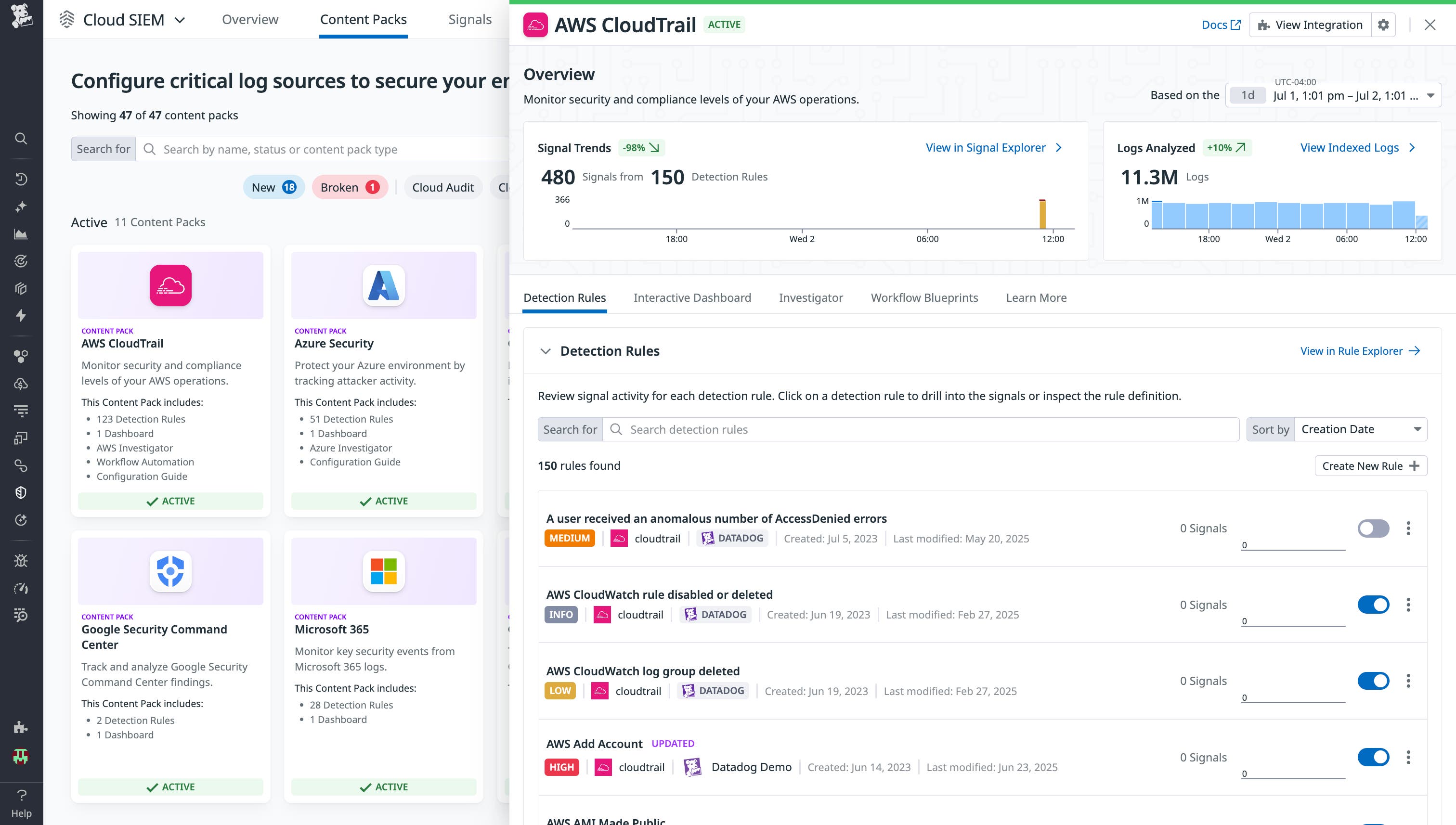
Task: Open View in Rule Explorer link
Action: tap(1361, 351)
